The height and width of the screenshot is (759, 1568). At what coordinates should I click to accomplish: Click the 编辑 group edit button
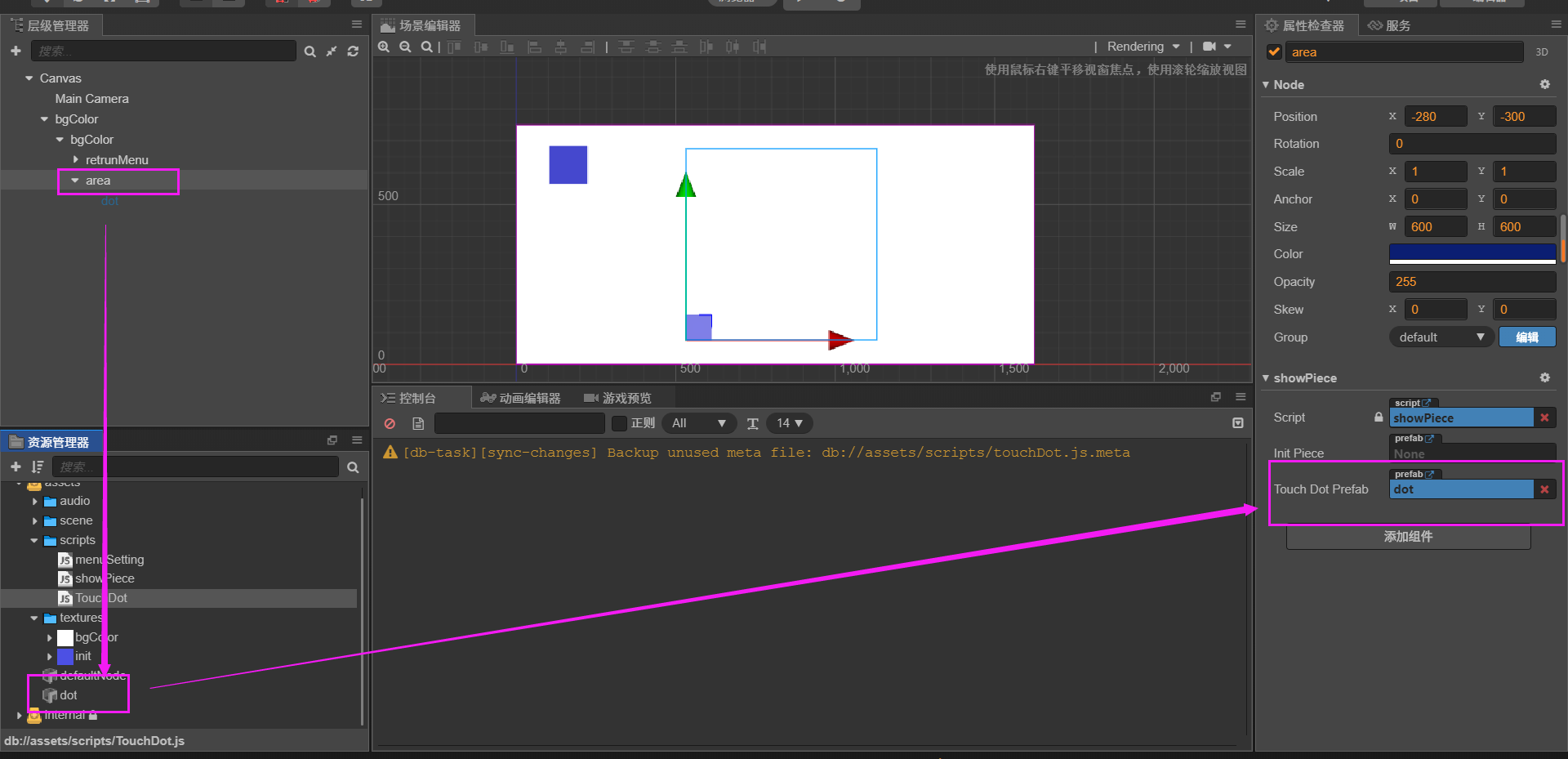point(1527,337)
